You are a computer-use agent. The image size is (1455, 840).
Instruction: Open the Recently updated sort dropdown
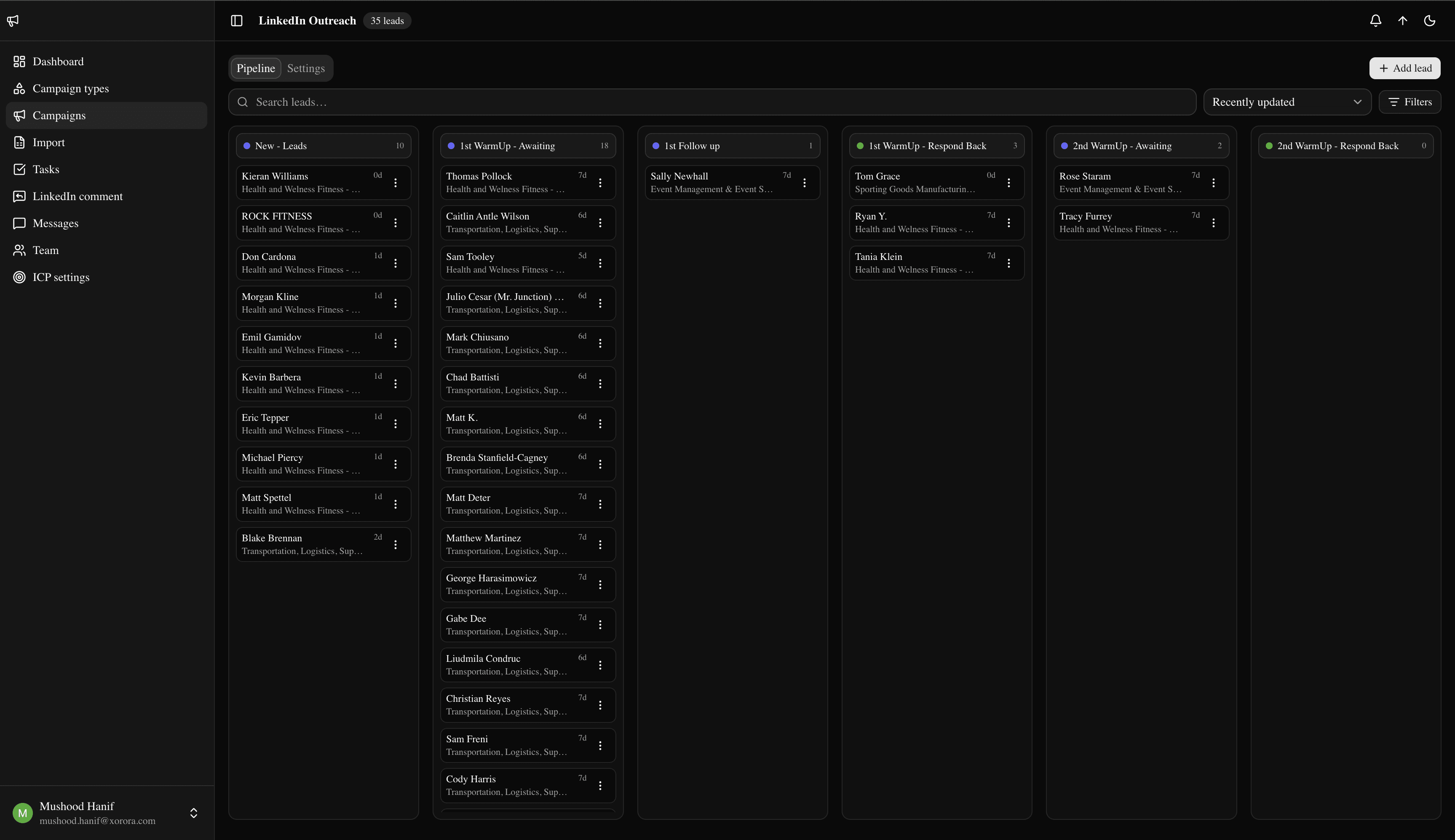click(x=1287, y=102)
